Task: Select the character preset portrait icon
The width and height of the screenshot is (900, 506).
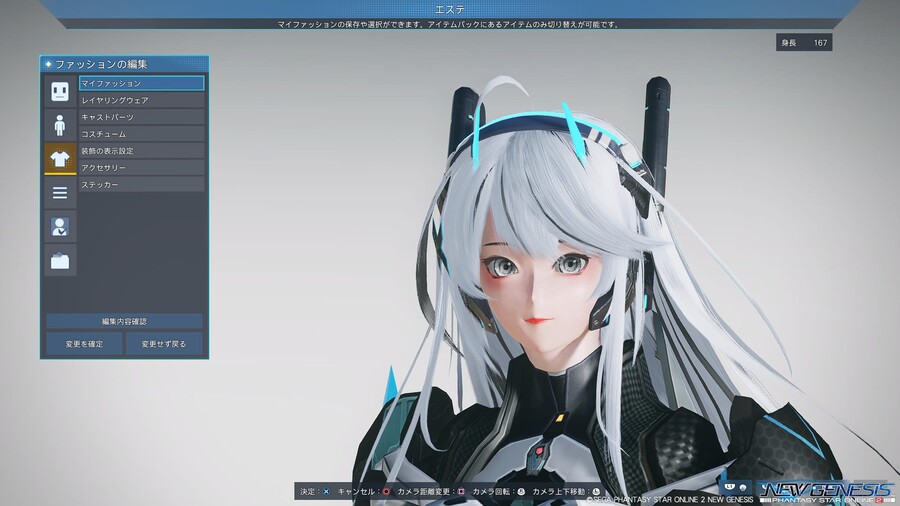Action: click(60, 227)
